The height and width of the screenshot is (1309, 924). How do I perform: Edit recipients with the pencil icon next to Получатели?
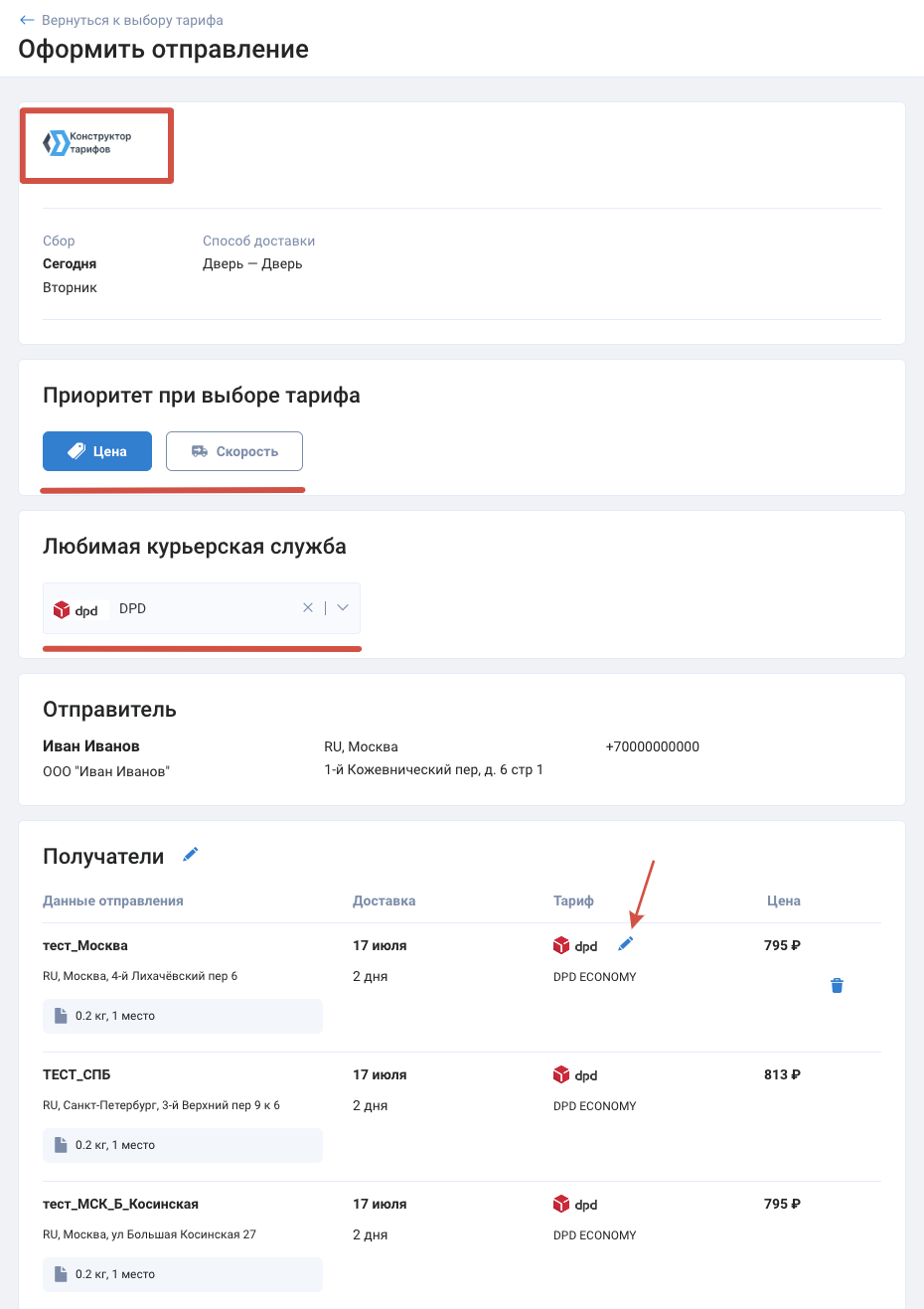click(191, 855)
